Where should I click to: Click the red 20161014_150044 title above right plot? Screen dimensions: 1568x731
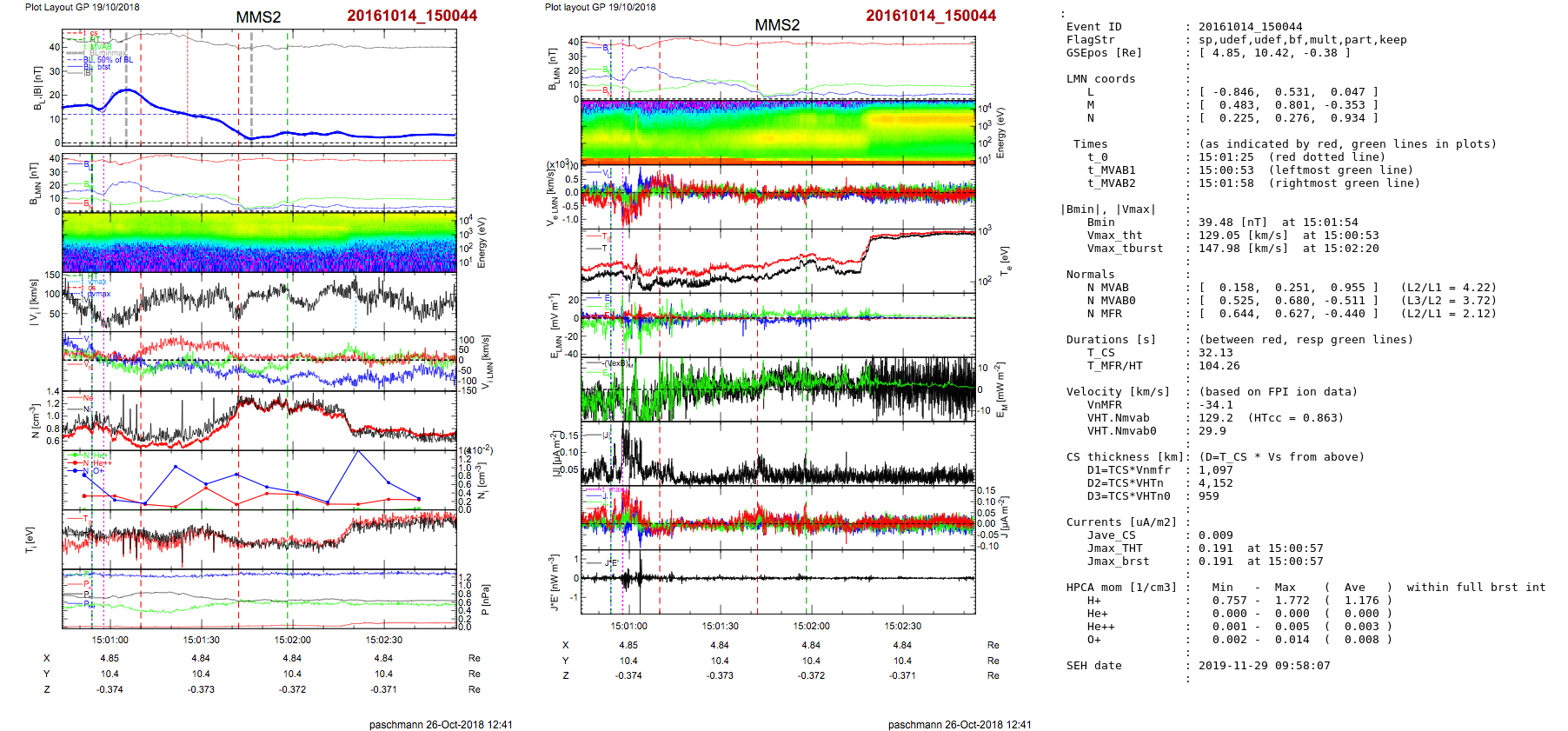[930, 16]
